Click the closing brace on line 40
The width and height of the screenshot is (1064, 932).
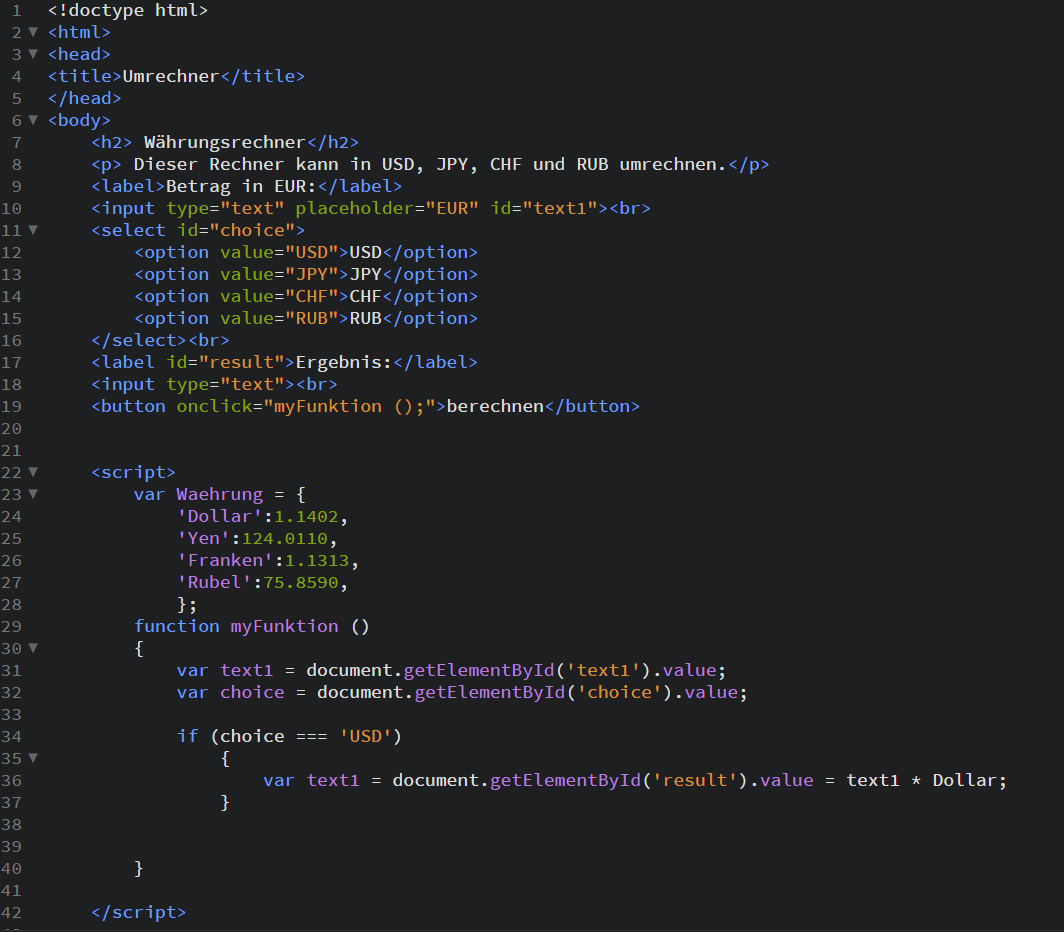click(138, 869)
